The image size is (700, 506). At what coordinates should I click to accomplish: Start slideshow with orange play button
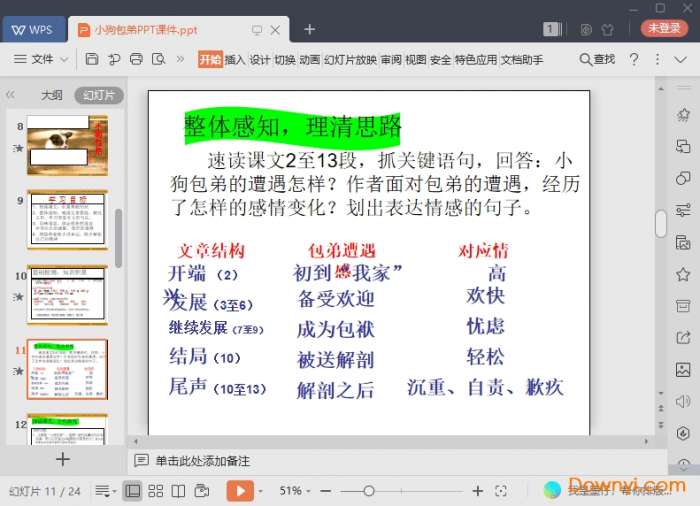pyautogui.click(x=240, y=491)
